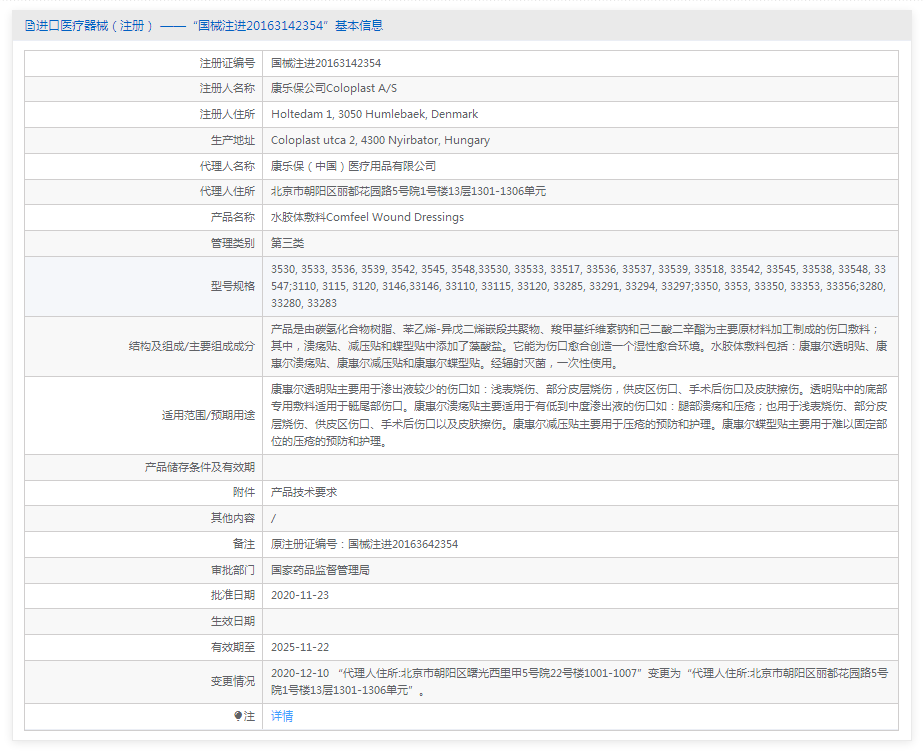Screen dimensions: 924x755
Task: Click the 审批部门 label
Action: 233,570
